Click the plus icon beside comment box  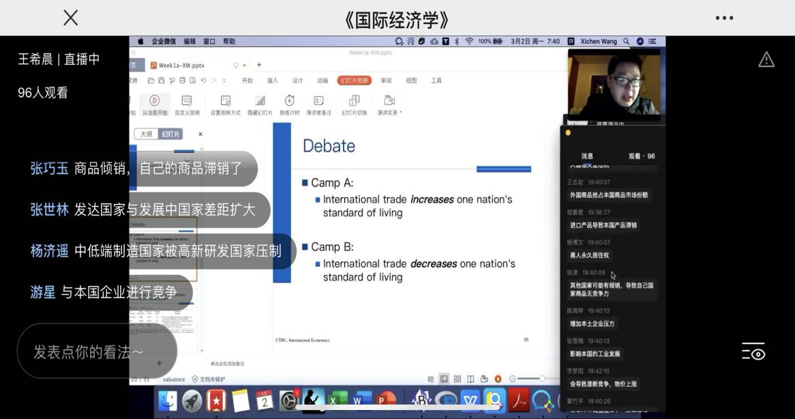tap(159, 364)
